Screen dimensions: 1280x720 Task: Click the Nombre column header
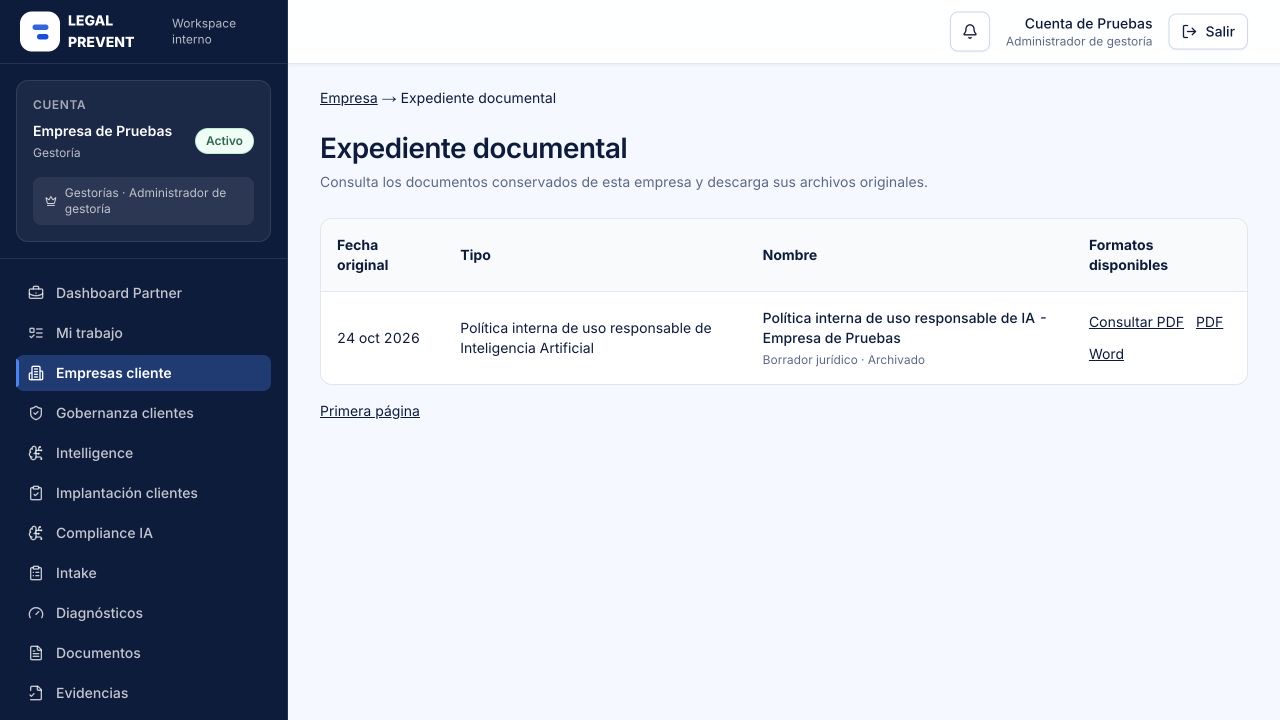[x=790, y=255]
